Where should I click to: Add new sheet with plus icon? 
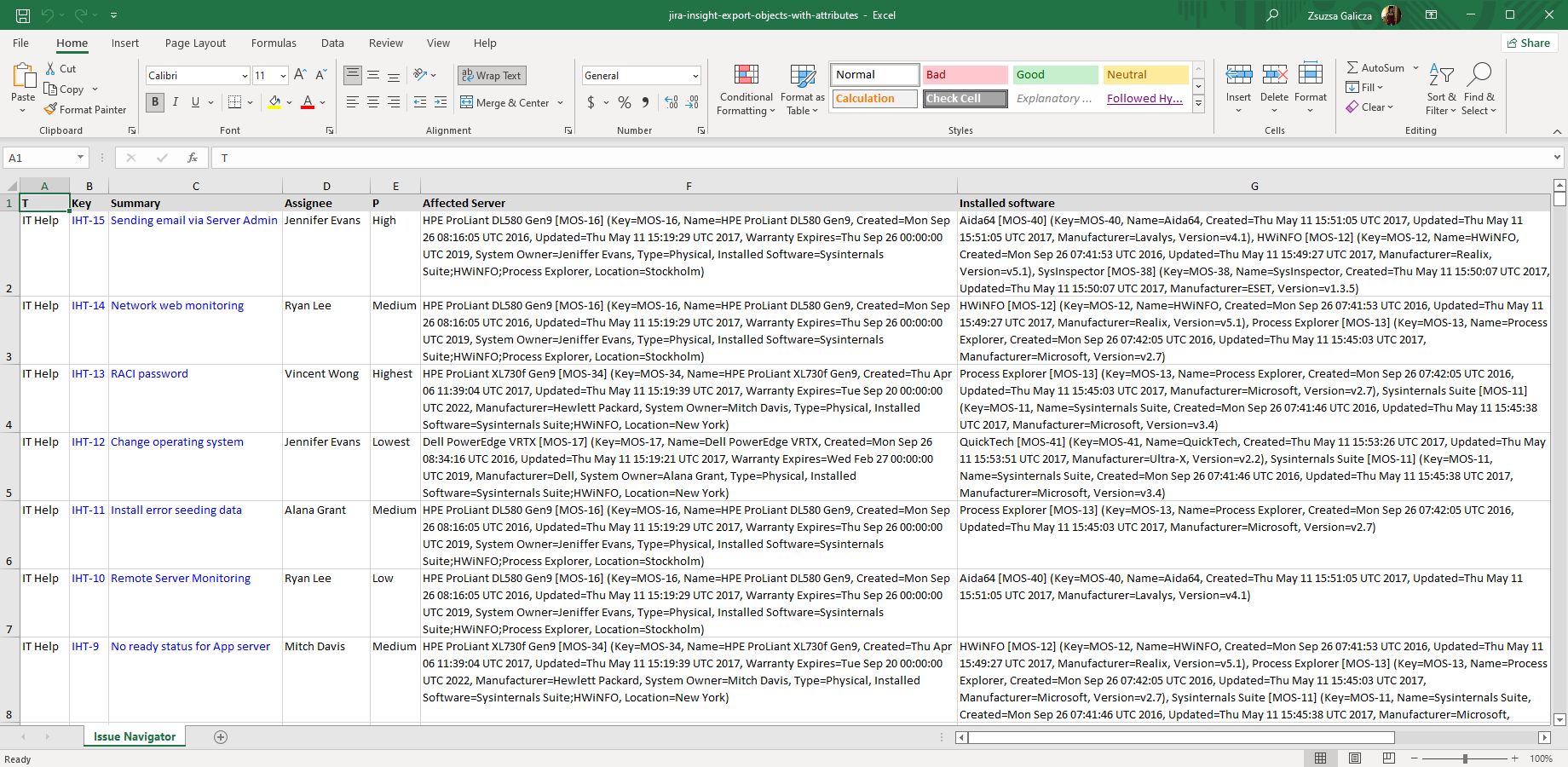[x=221, y=737]
